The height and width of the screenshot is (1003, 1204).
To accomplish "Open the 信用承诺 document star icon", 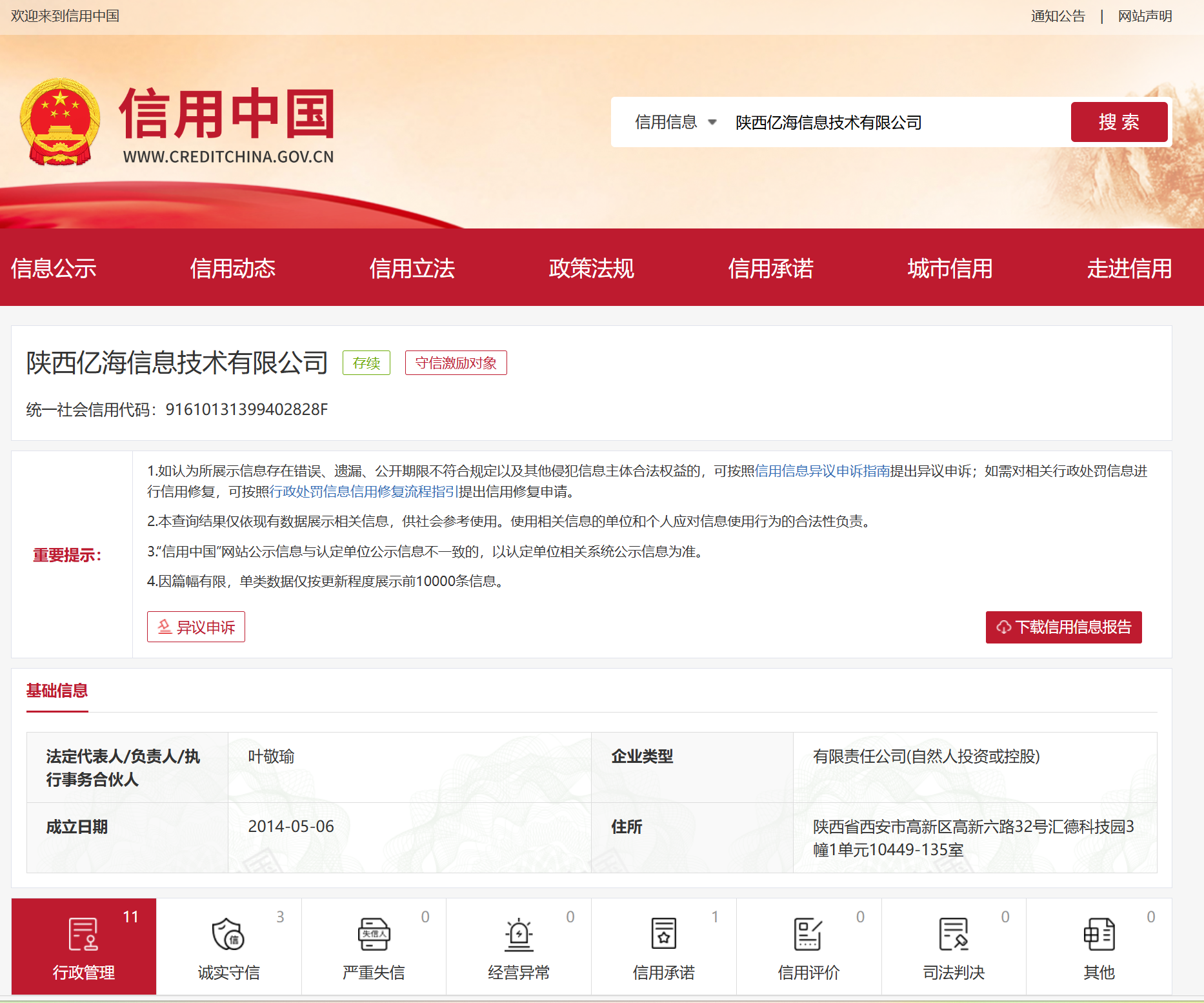I will click(x=664, y=934).
